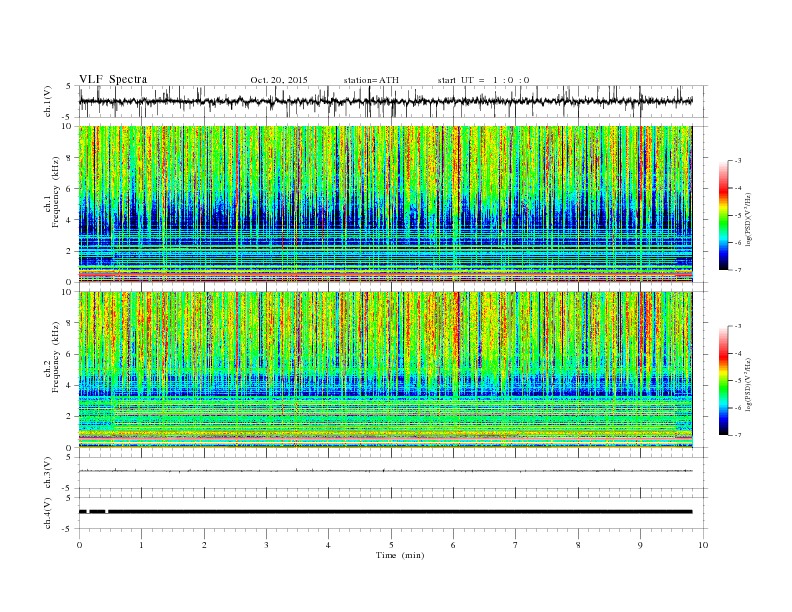Click the ch.1 spectrogram image
This screenshot has width=792, height=612.
pyautogui.click(x=385, y=204)
